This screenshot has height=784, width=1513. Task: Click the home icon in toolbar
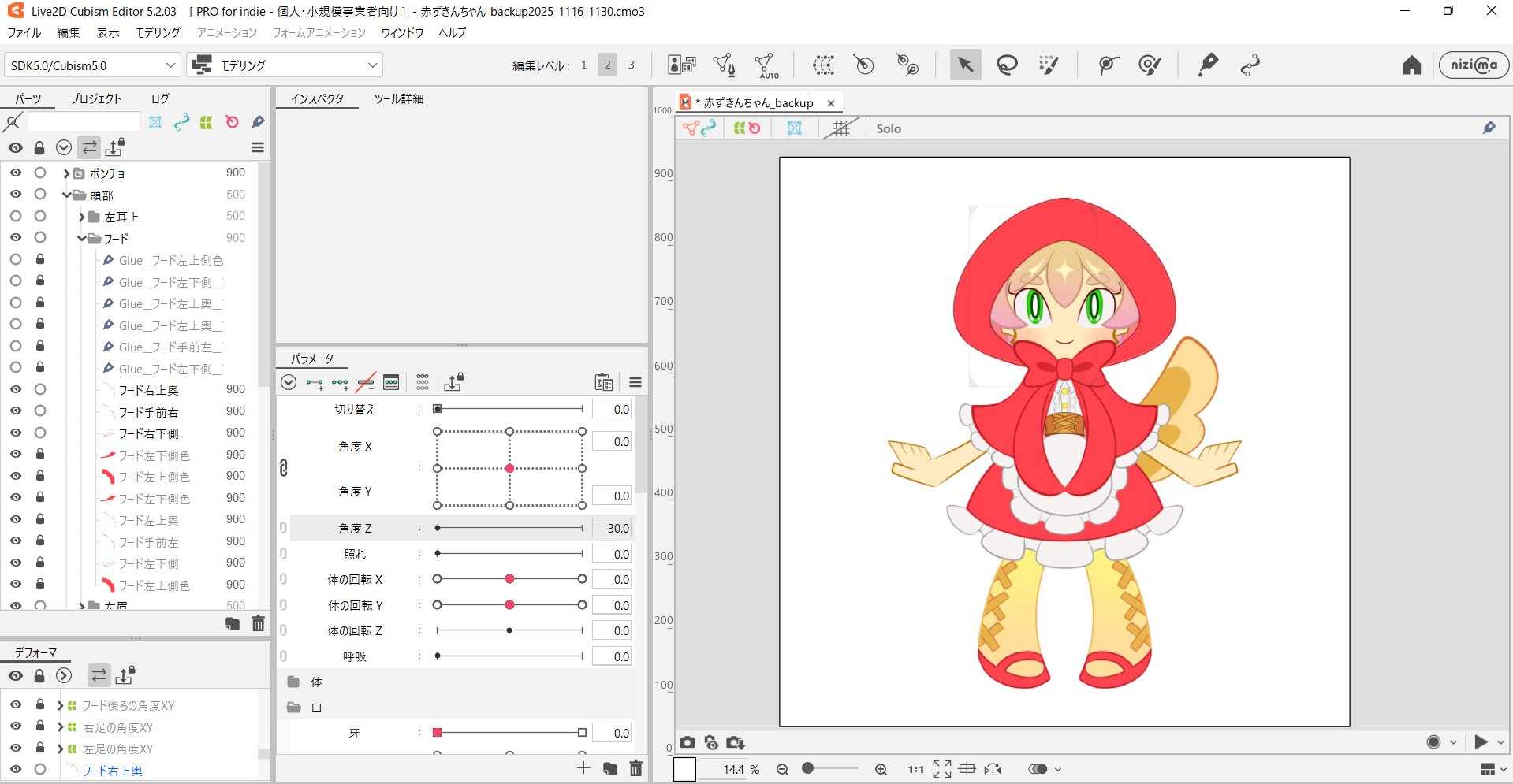[1411, 65]
